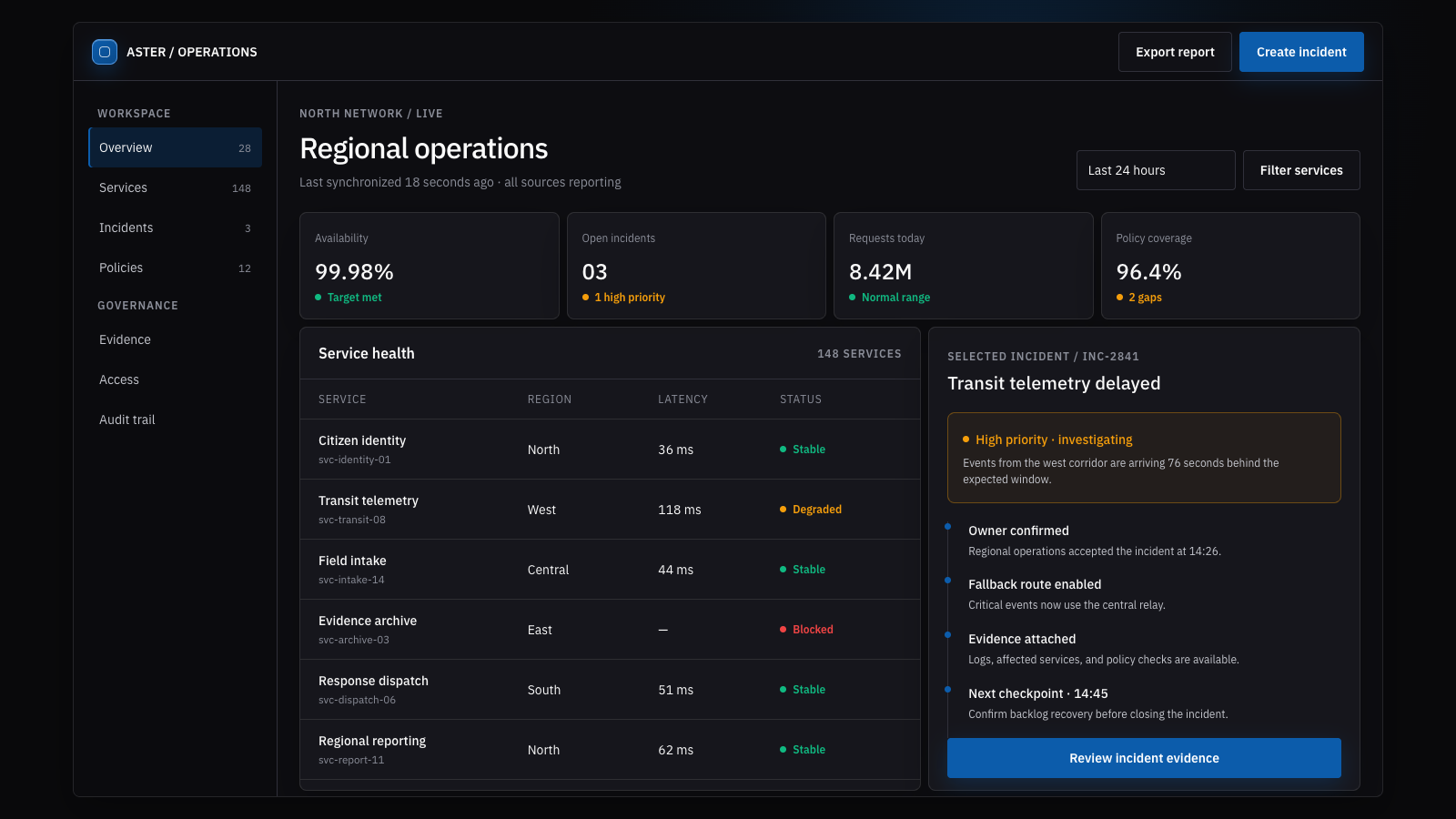Click the 44 ms latency value

pyautogui.click(x=676, y=570)
